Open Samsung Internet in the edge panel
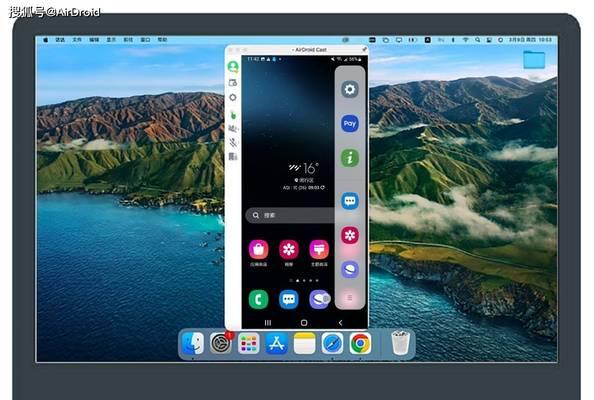 coord(350,269)
